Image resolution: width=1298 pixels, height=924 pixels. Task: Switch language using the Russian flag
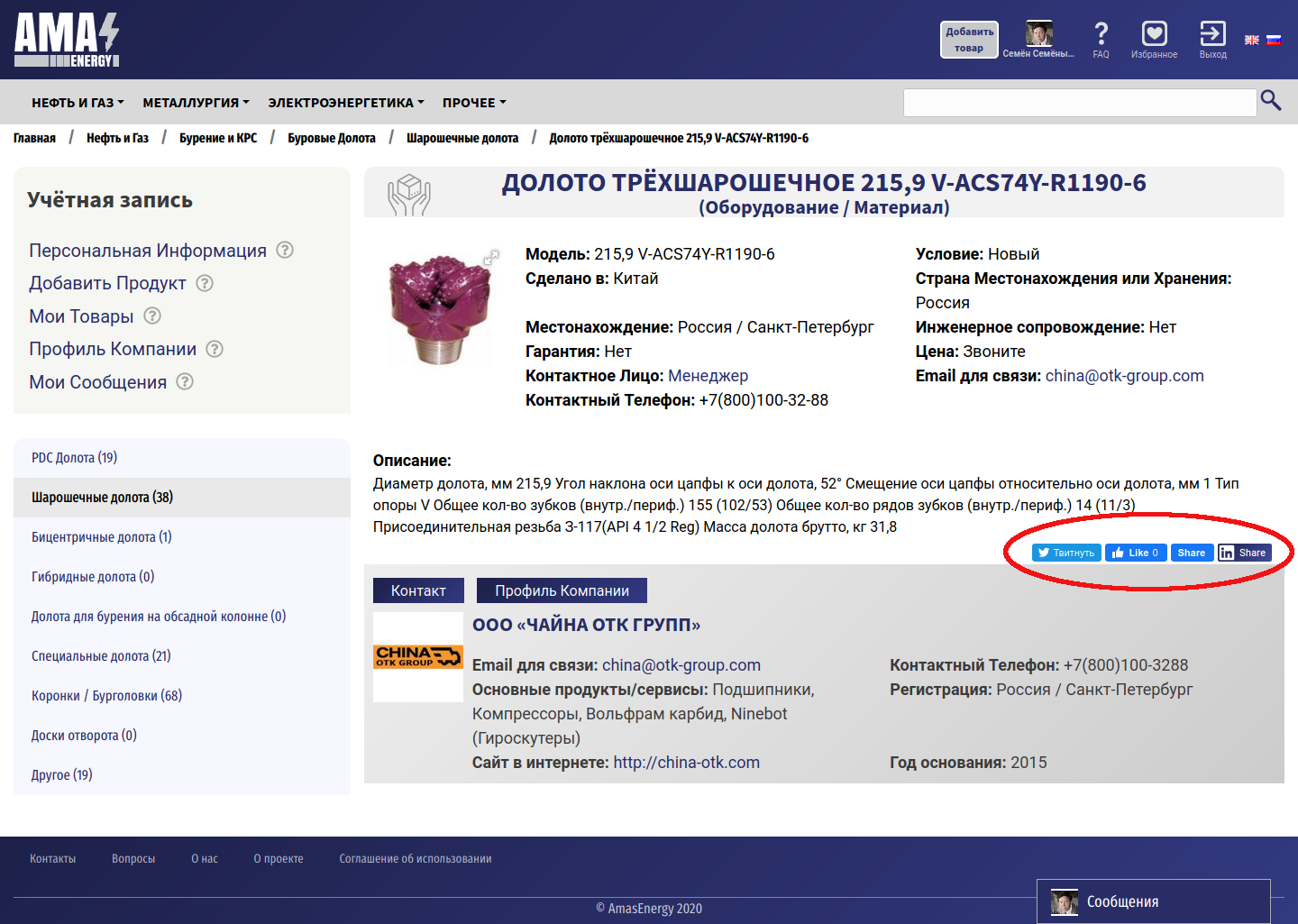(1274, 40)
